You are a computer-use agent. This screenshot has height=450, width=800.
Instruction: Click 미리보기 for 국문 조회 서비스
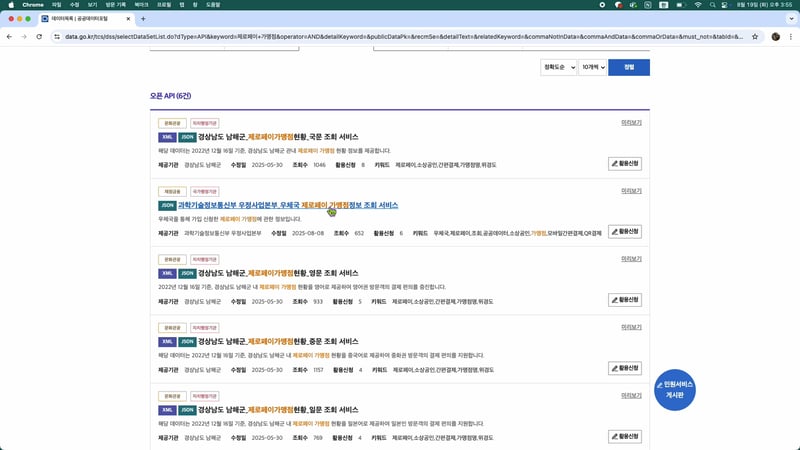(x=631, y=123)
